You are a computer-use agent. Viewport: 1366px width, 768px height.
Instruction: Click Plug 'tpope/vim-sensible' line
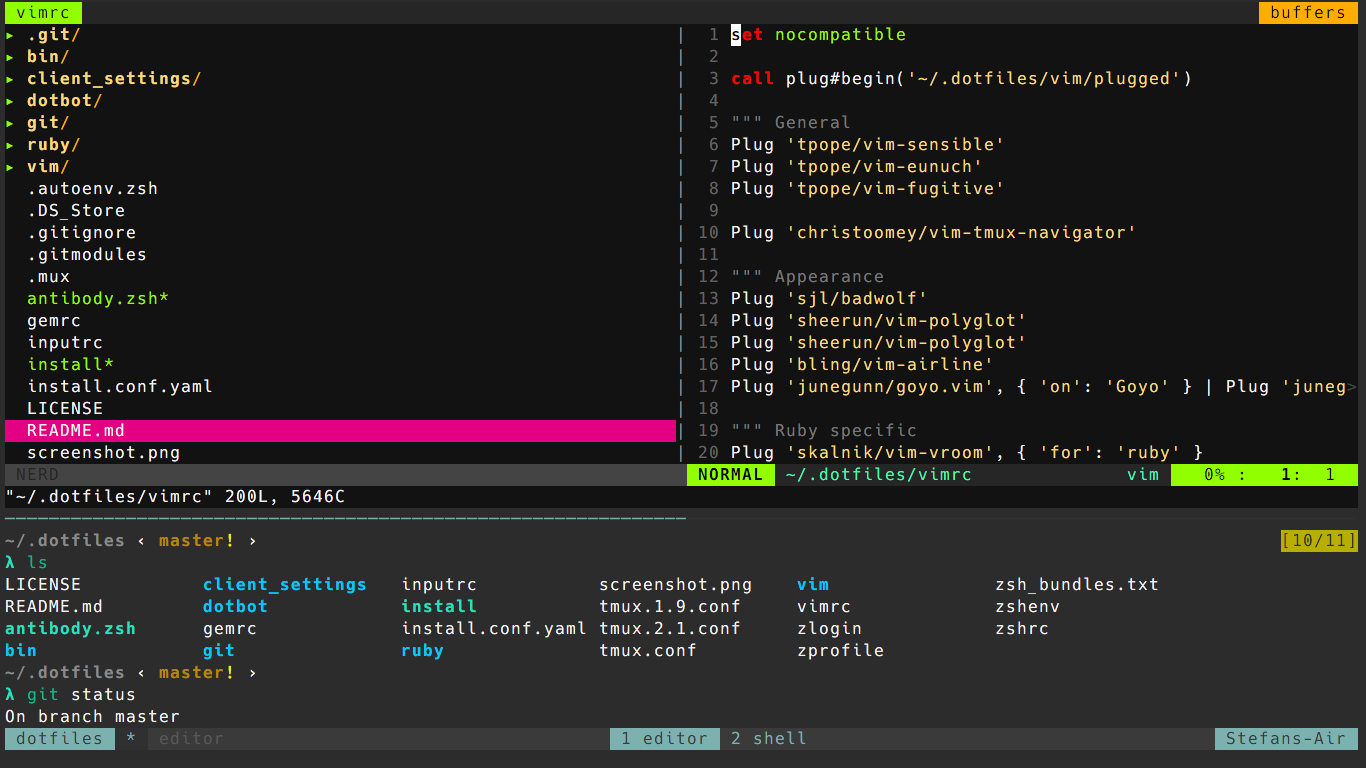(x=867, y=145)
